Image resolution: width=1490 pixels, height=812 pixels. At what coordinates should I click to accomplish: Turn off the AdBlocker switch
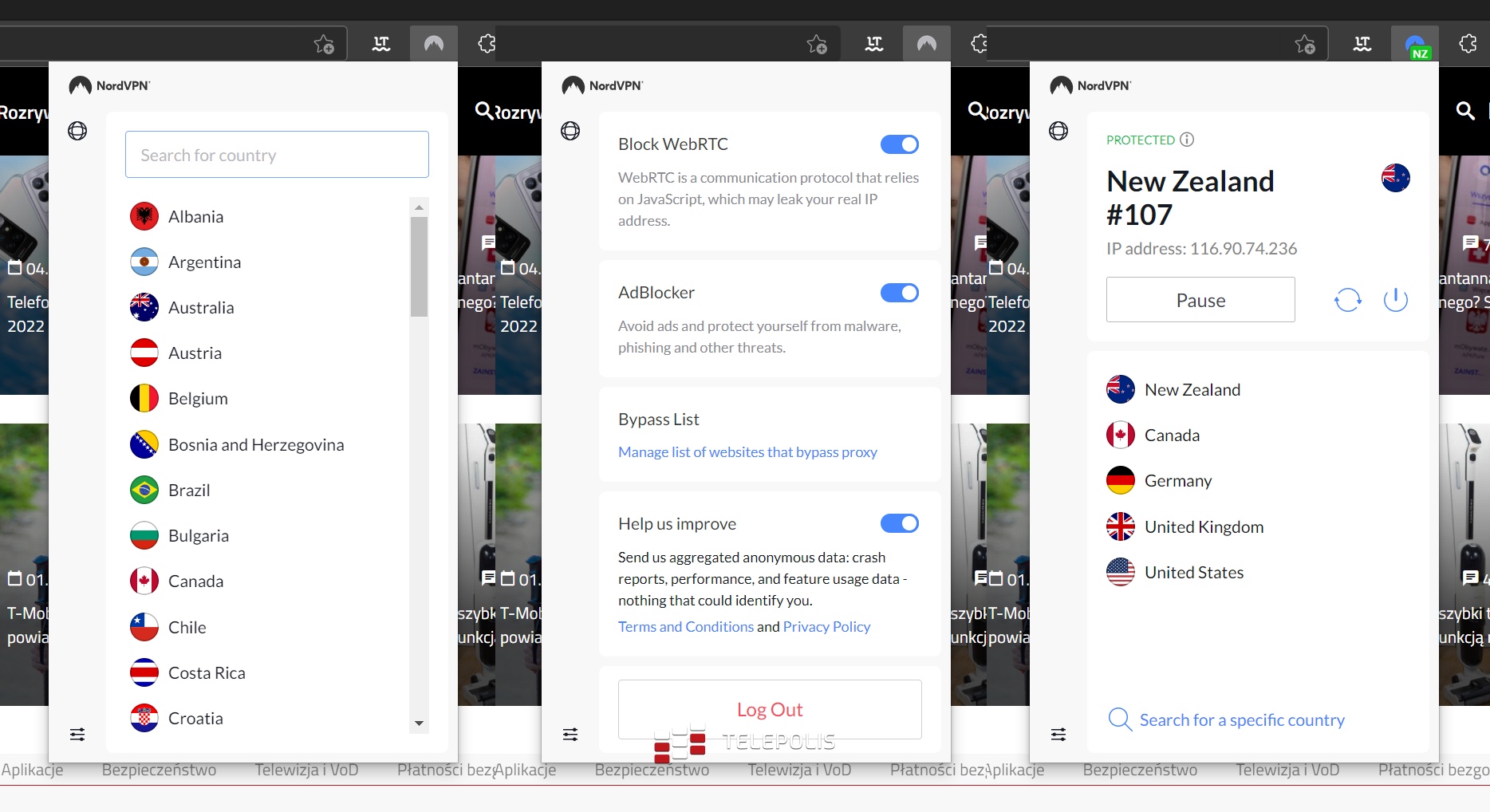tap(899, 293)
